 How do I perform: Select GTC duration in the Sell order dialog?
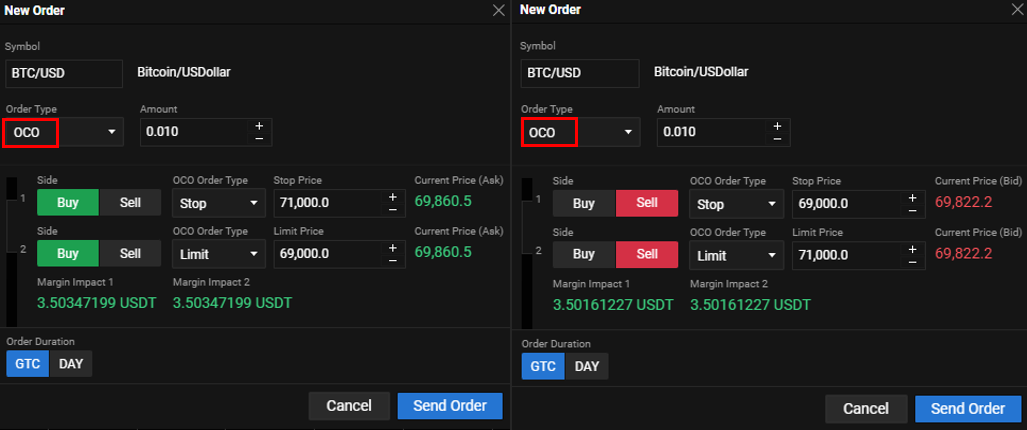(543, 366)
